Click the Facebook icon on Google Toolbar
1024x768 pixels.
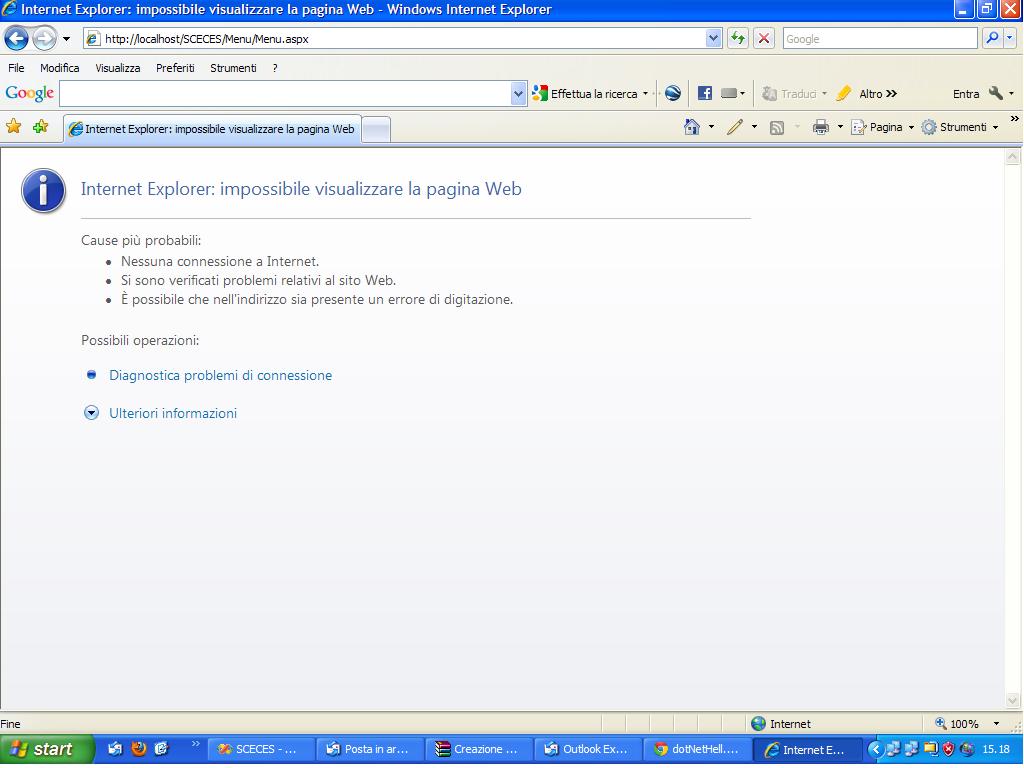(705, 93)
